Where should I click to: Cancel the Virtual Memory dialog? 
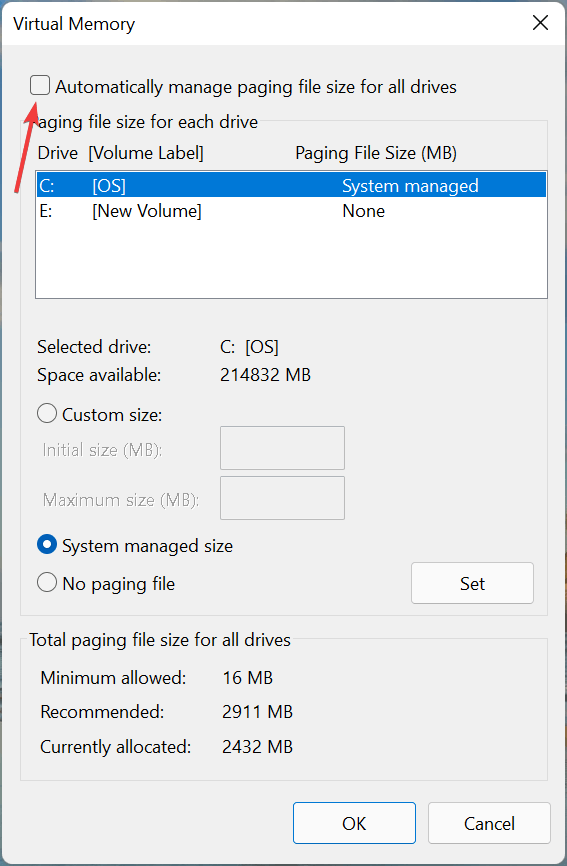pyautogui.click(x=489, y=823)
